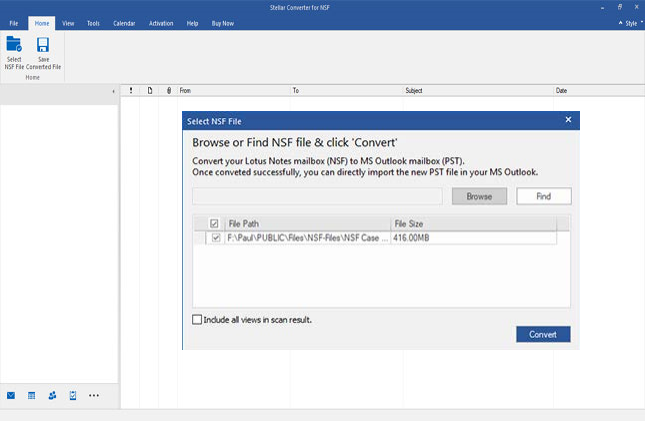Click the File Path column header

coord(307,223)
